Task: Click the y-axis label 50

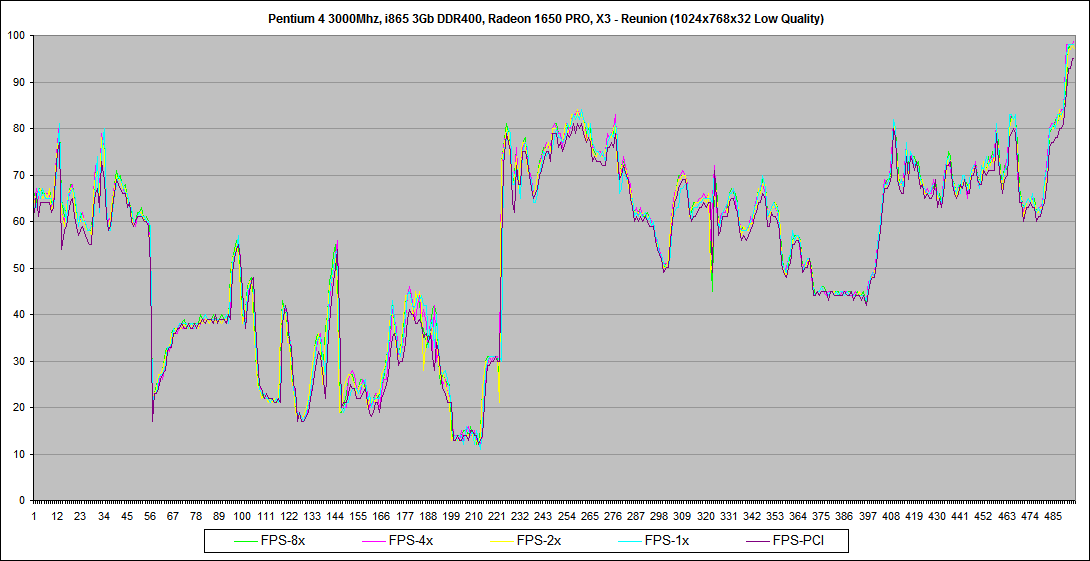Action: 19,268
